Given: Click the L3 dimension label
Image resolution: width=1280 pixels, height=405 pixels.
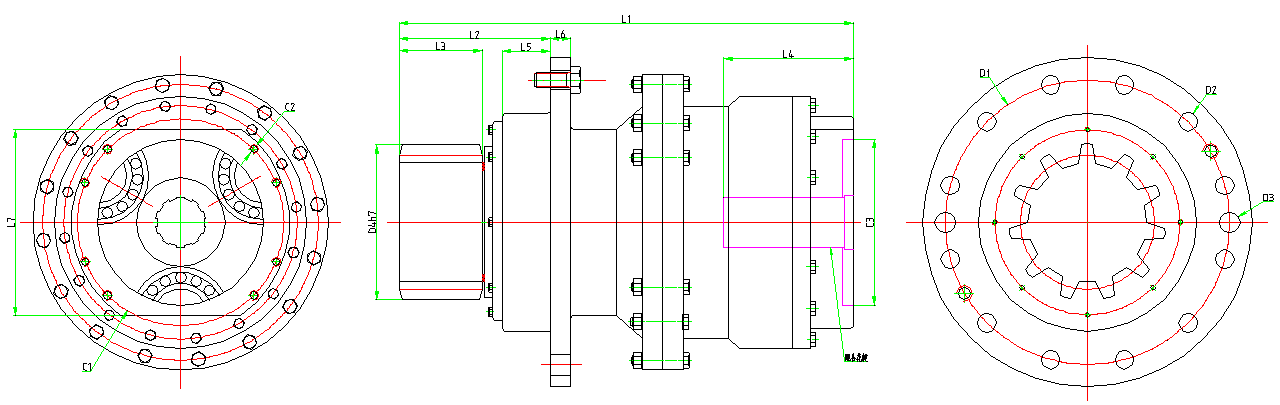Looking at the screenshot, I should click(440, 47).
